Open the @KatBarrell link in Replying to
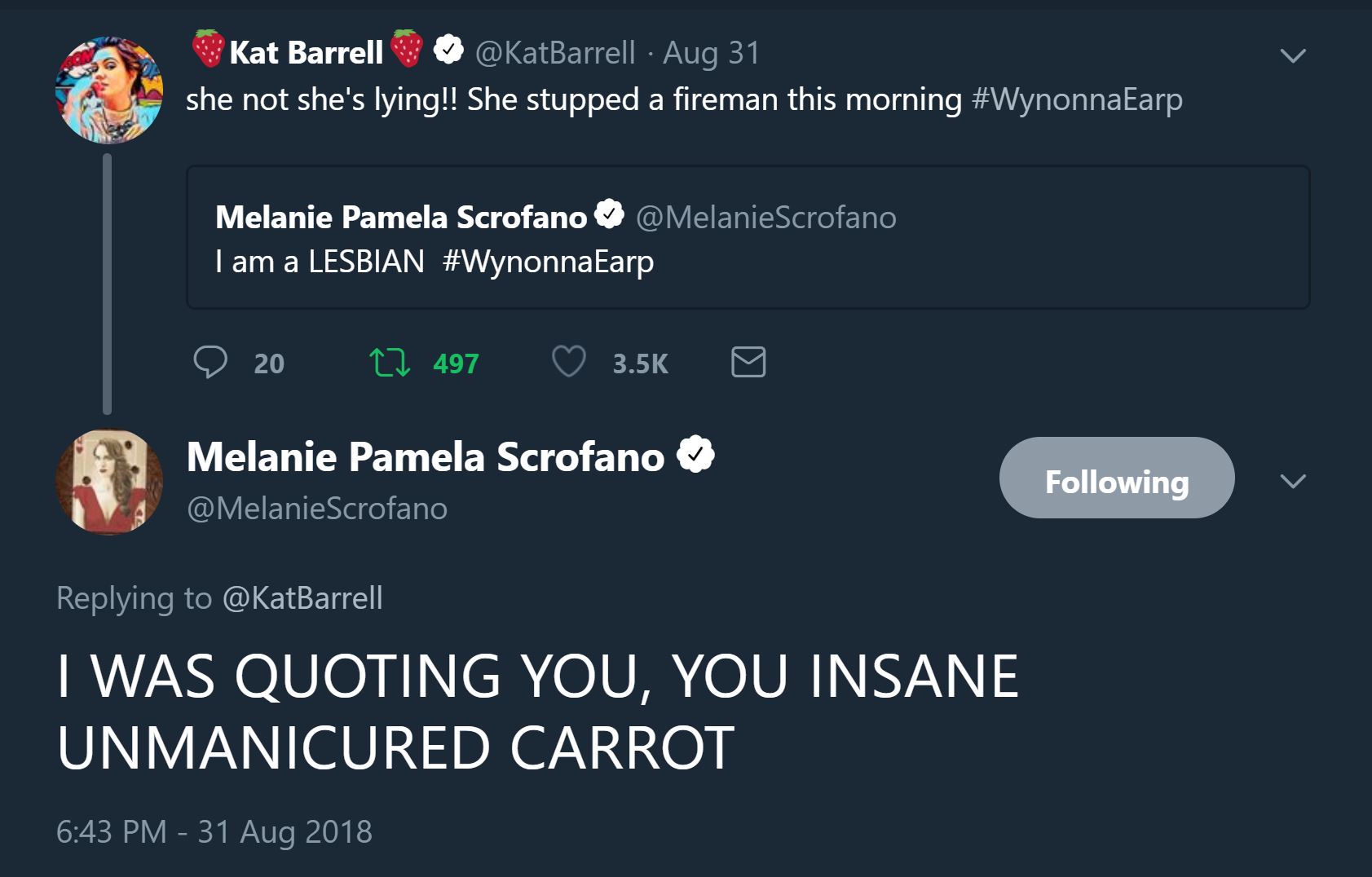This screenshot has width=1372, height=877. point(302,598)
